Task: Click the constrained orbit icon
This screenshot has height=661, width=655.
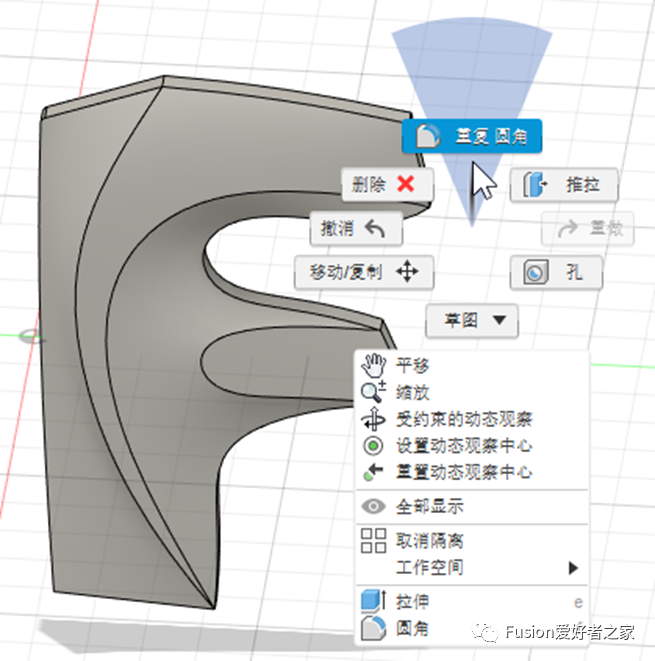Action: [x=374, y=419]
